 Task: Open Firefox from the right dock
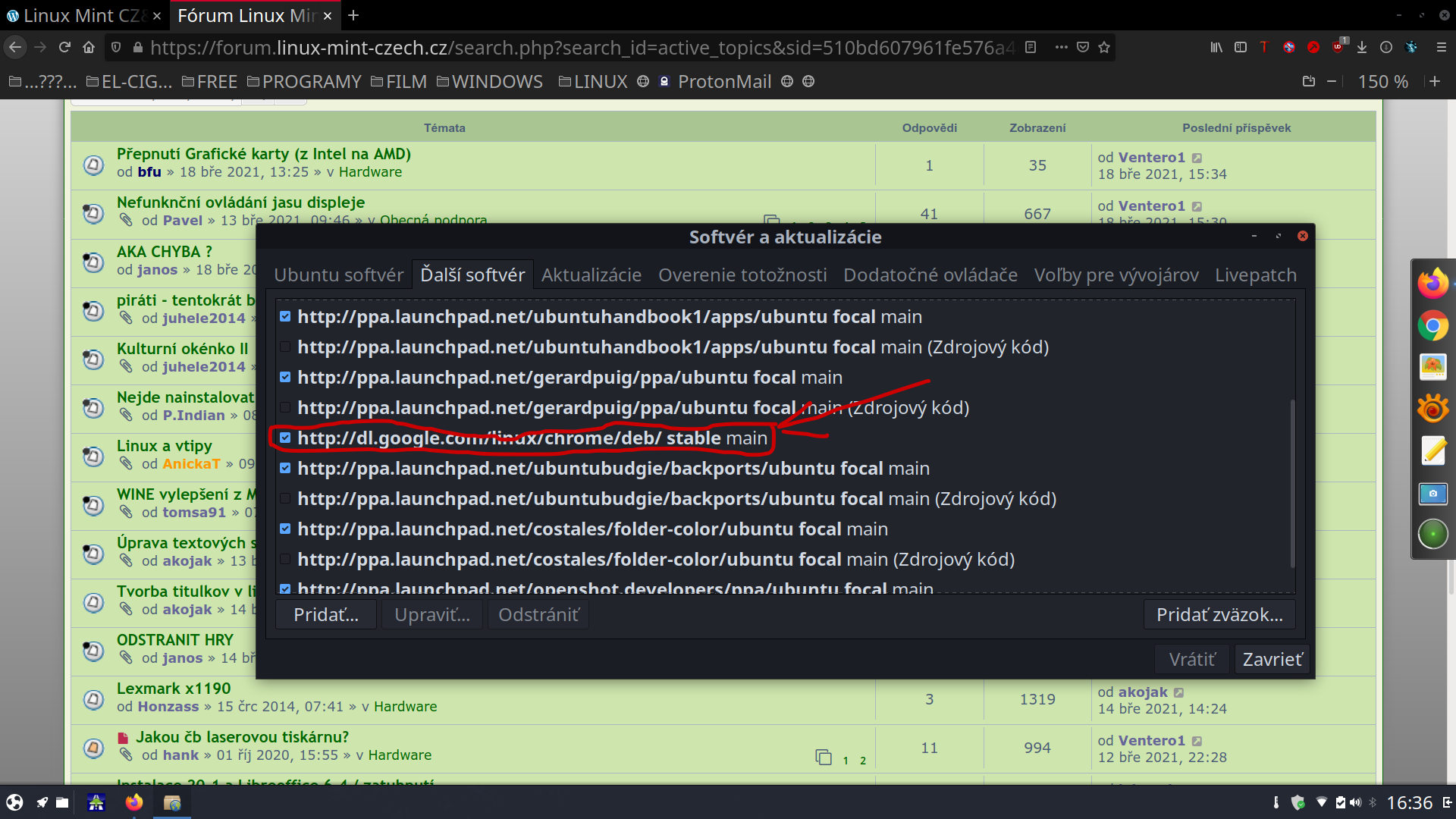(1432, 284)
